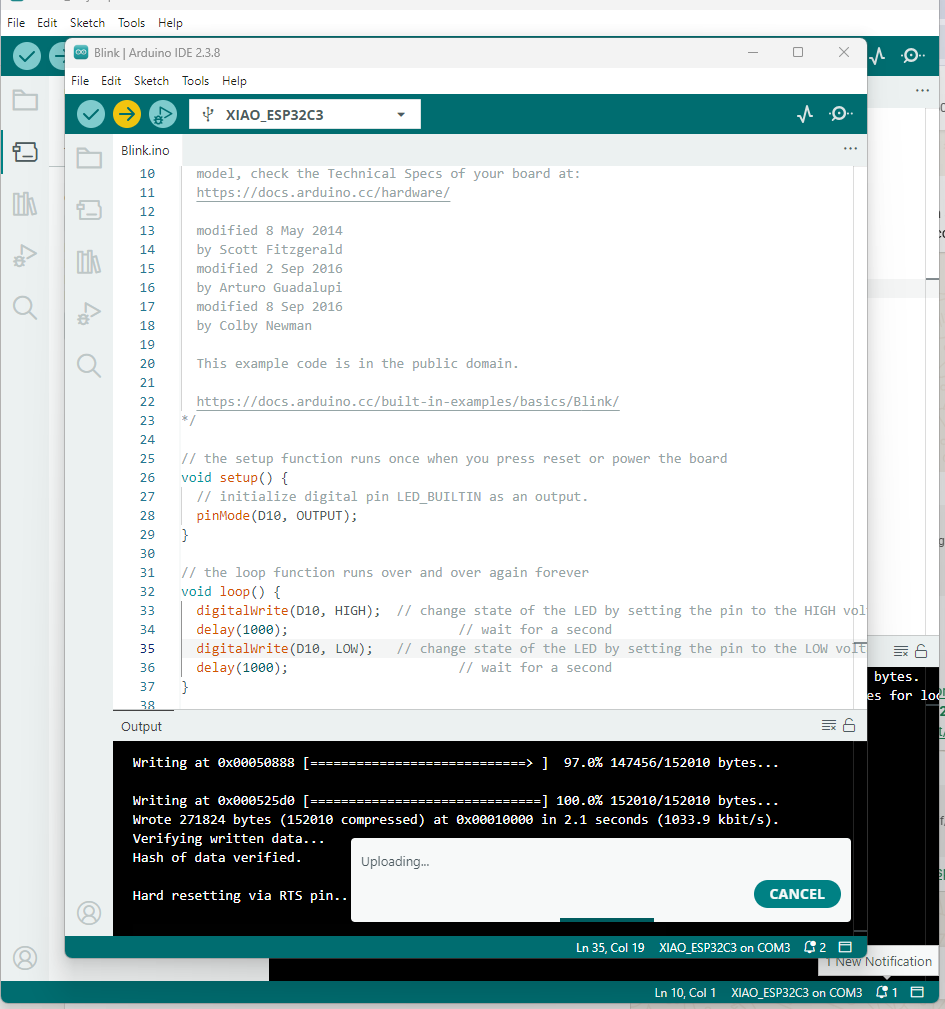Click the Output panel title
Screen dimensions: 945x1009
click(x=142, y=727)
